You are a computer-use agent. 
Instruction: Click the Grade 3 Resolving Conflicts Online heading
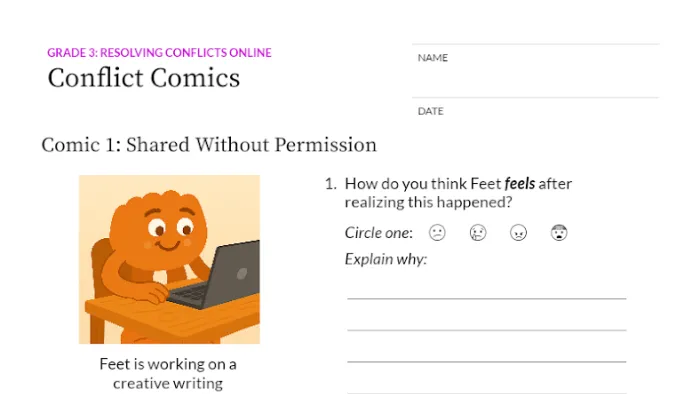tap(159, 53)
